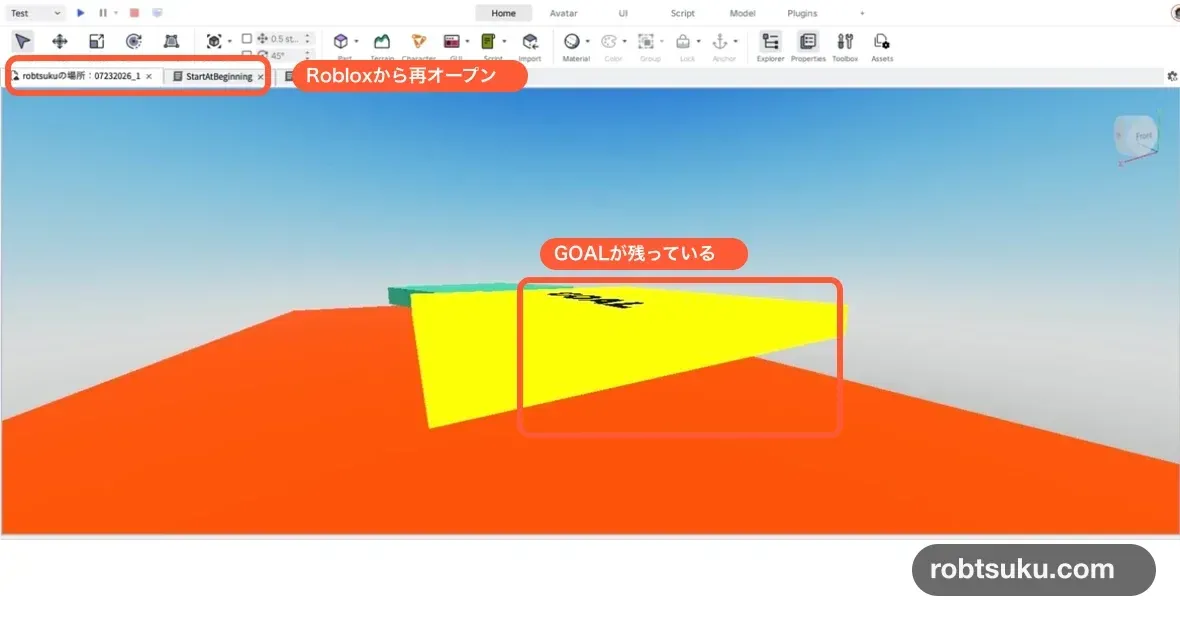1180x620 pixels.
Task: Switch to the Script ribbon tab
Action: tap(683, 13)
